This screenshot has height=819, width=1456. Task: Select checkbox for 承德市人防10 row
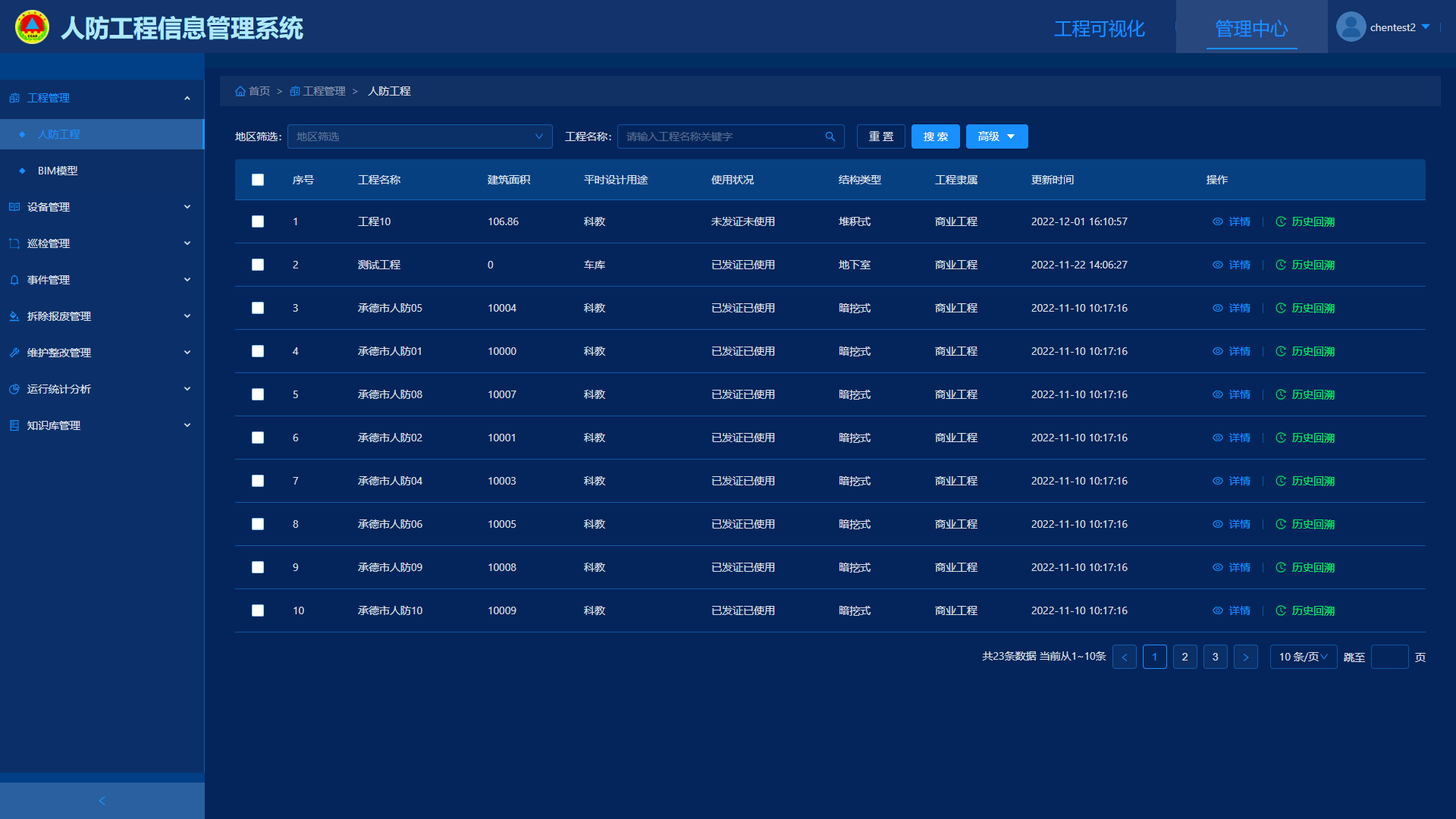[x=258, y=610]
